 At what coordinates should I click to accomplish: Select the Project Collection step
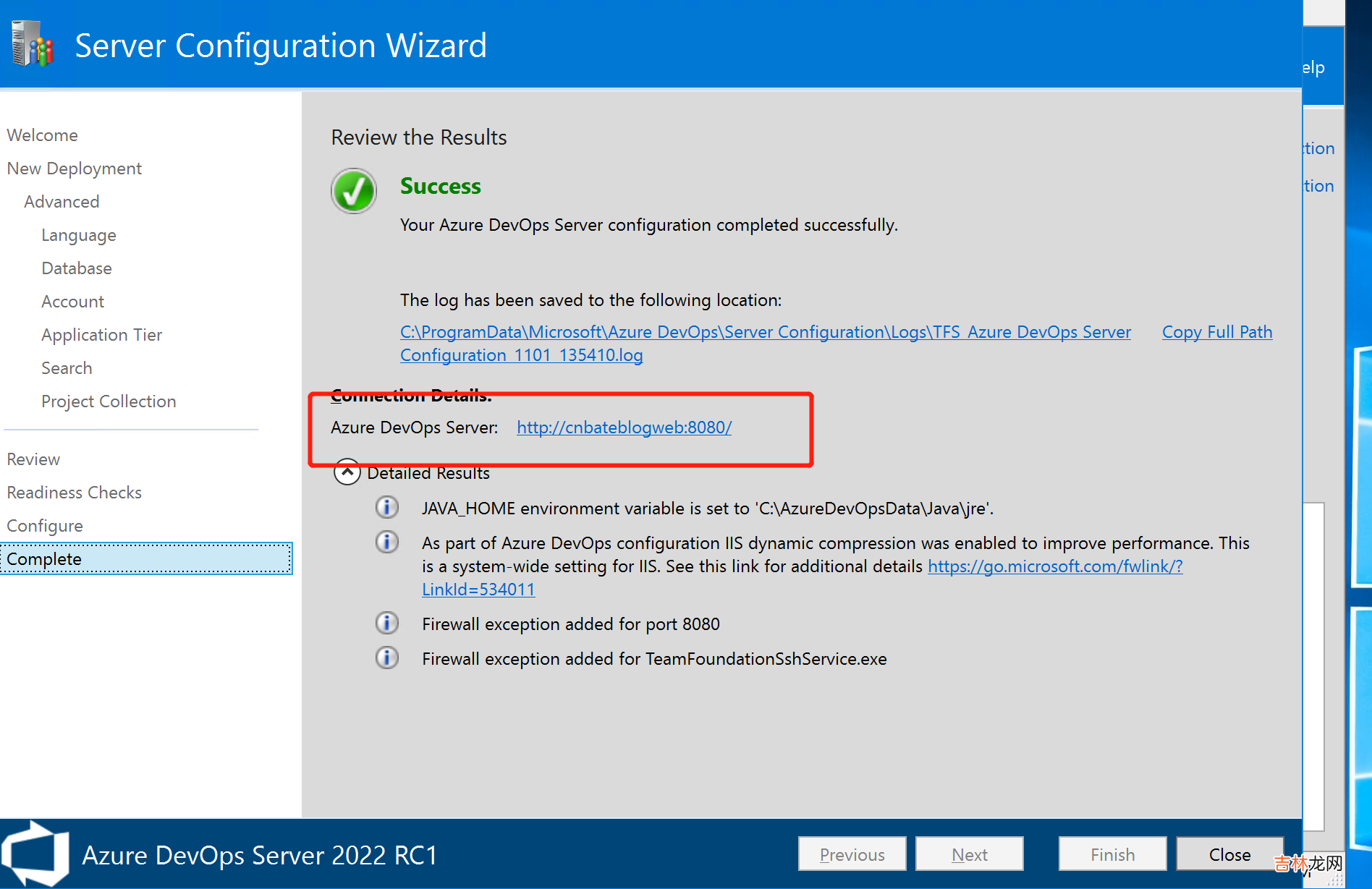(x=109, y=401)
